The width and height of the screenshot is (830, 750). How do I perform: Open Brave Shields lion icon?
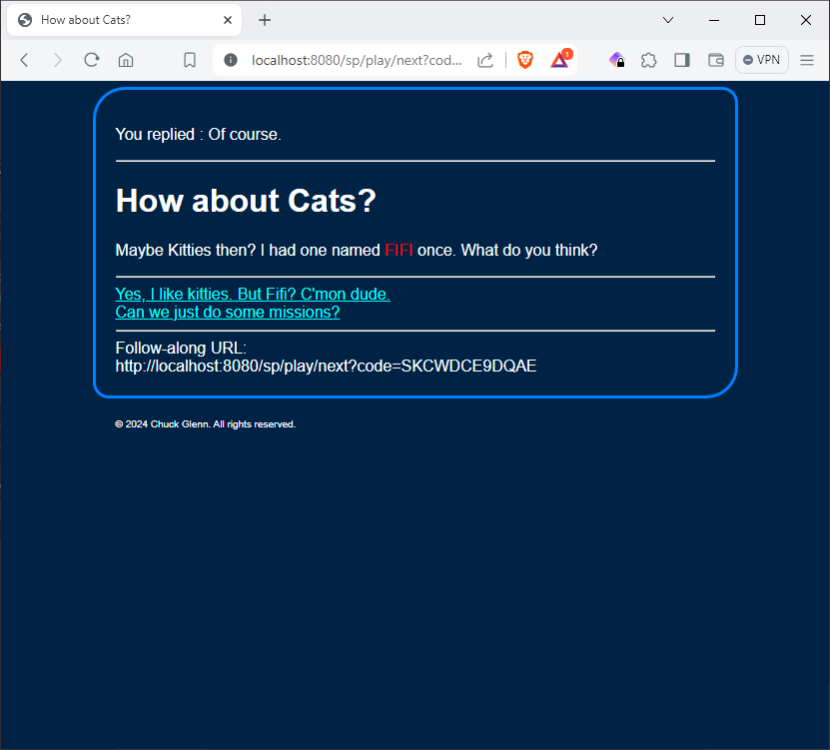pos(525,60)
